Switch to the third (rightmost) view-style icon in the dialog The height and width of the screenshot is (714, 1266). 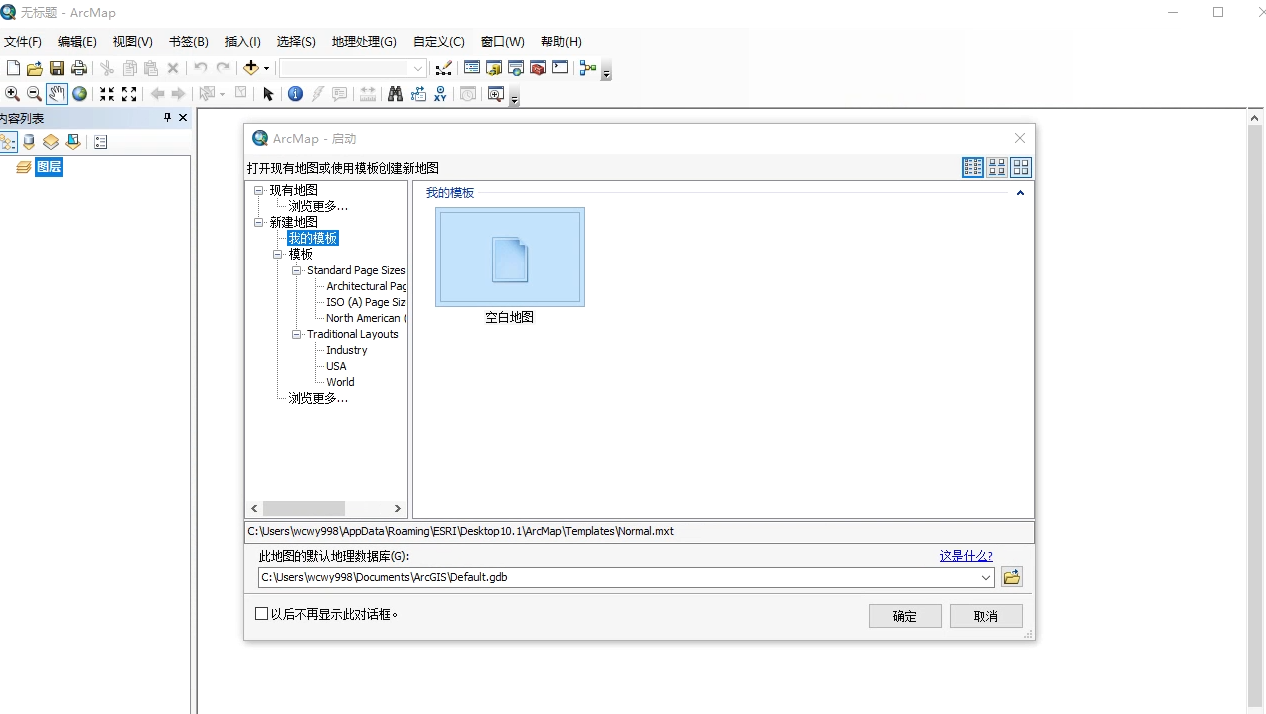click(1021, 167)
